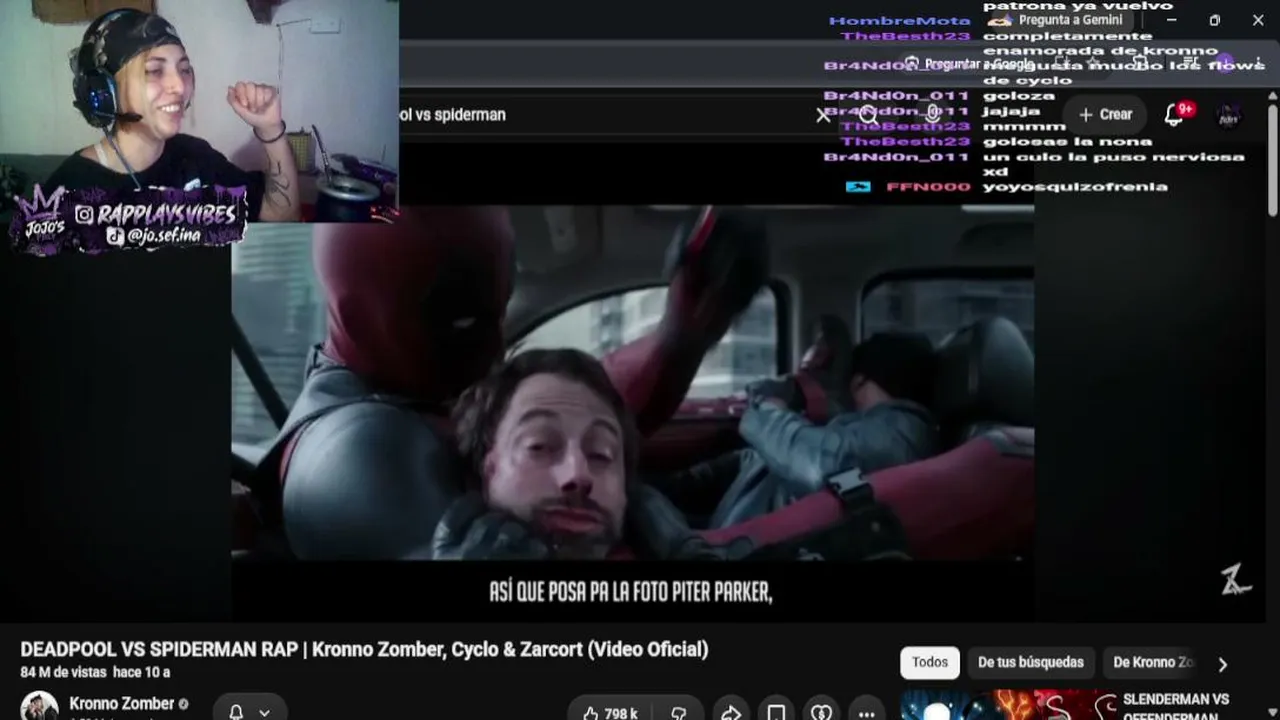Viewport: 1280px width, 720px height.
Task: Open Kronno Zomber channel avatar
Action: (x=40, y=706)
